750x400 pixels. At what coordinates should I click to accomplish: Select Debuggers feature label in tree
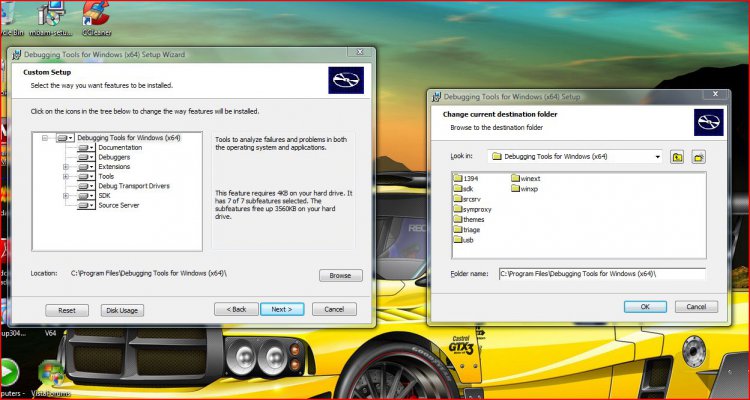pyautogui.click(x=114, y=157)
